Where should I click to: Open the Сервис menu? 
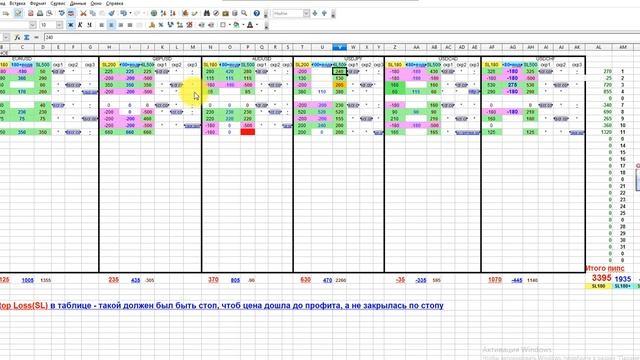coord(58,3)
